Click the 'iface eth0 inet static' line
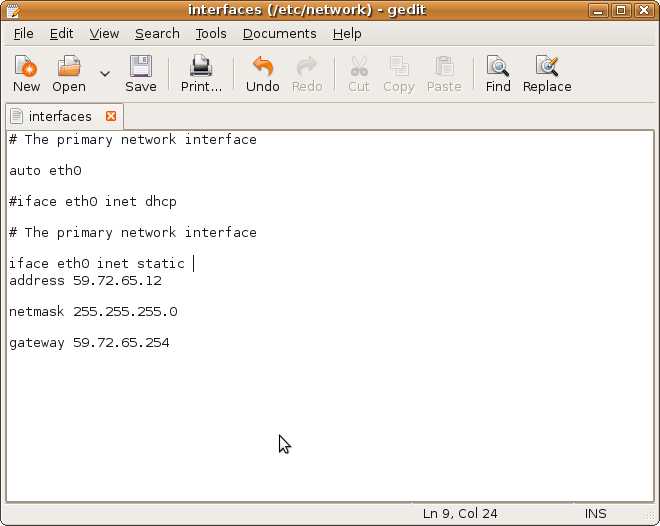This screenshot has height=526, width=660. [x=97, y=263]
